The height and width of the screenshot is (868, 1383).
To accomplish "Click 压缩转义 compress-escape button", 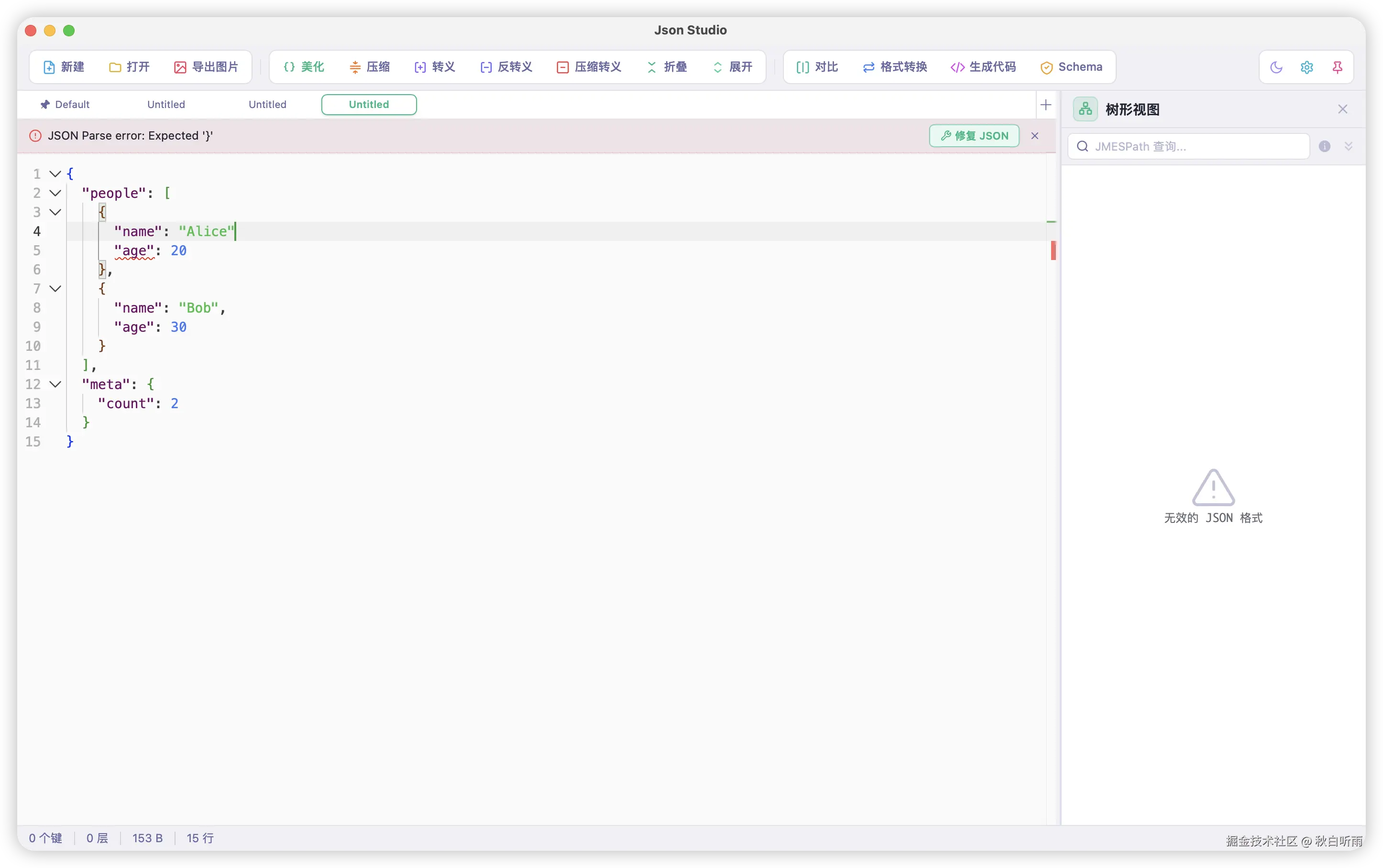I will [589, 67].
